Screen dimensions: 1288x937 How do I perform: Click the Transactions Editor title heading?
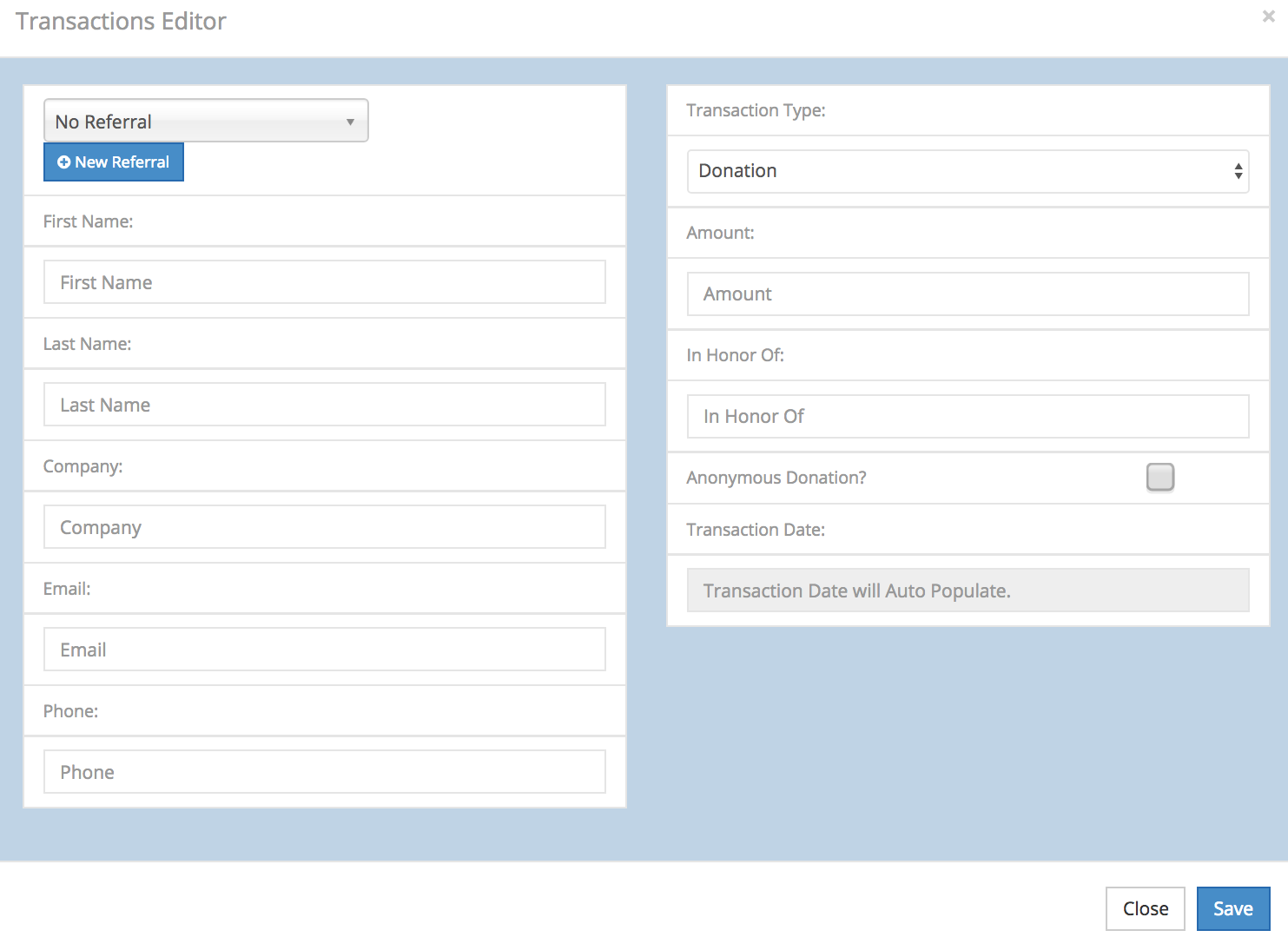point(121,21)
